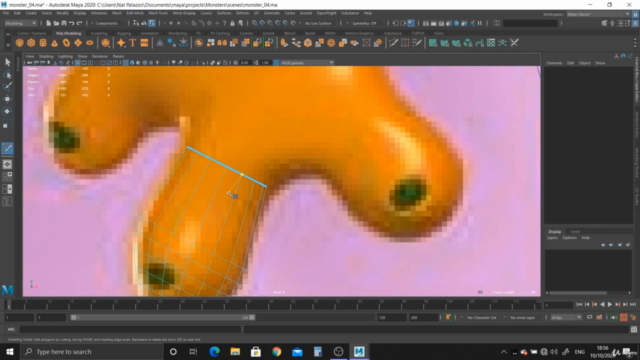Screen dimensions: 640x360
Task: Open the Modeling menu set dropdown
Action: point(20,23)
